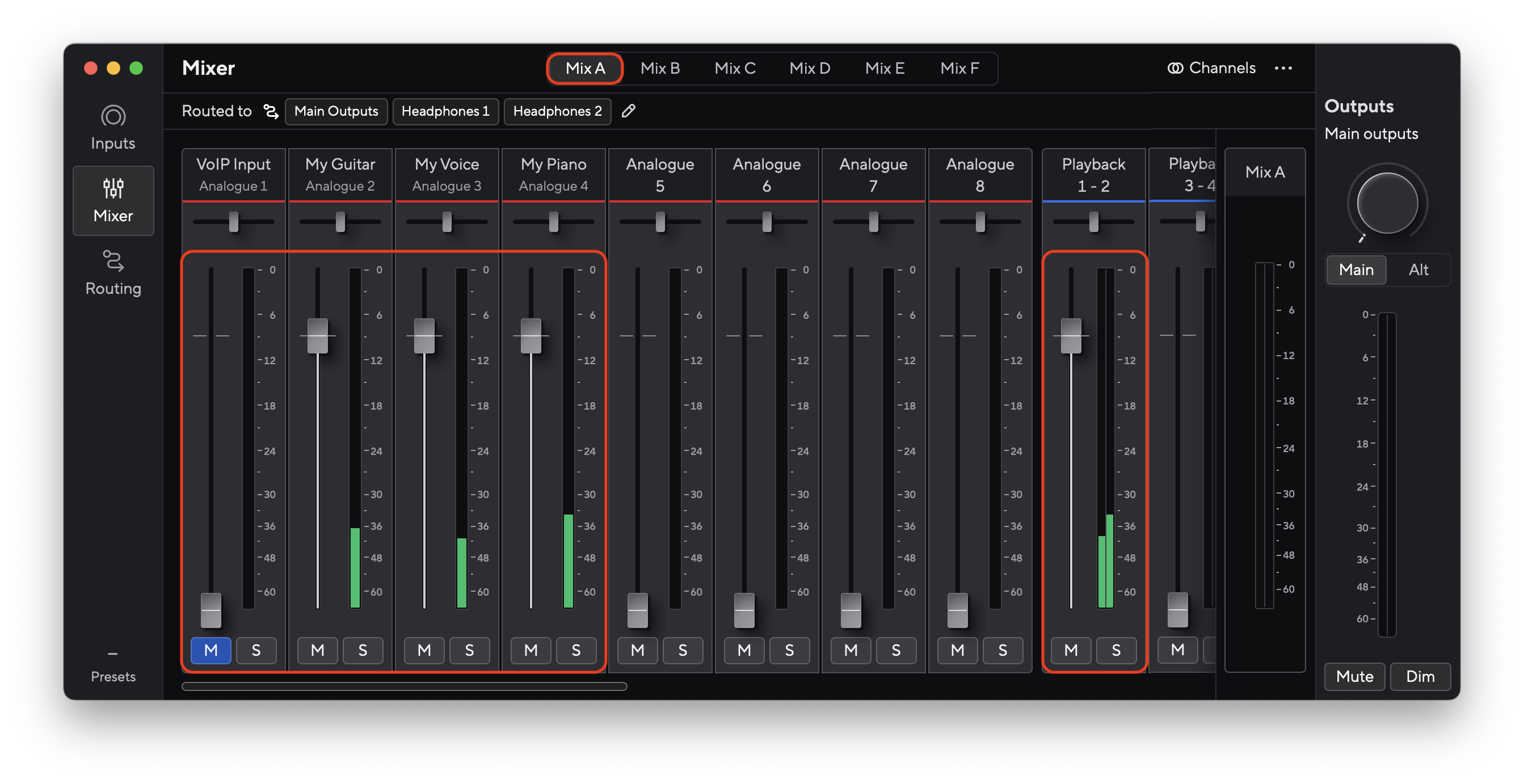
Task: Click the Playback 1 - 2 volume fader handle
Action: (1071, 336)
